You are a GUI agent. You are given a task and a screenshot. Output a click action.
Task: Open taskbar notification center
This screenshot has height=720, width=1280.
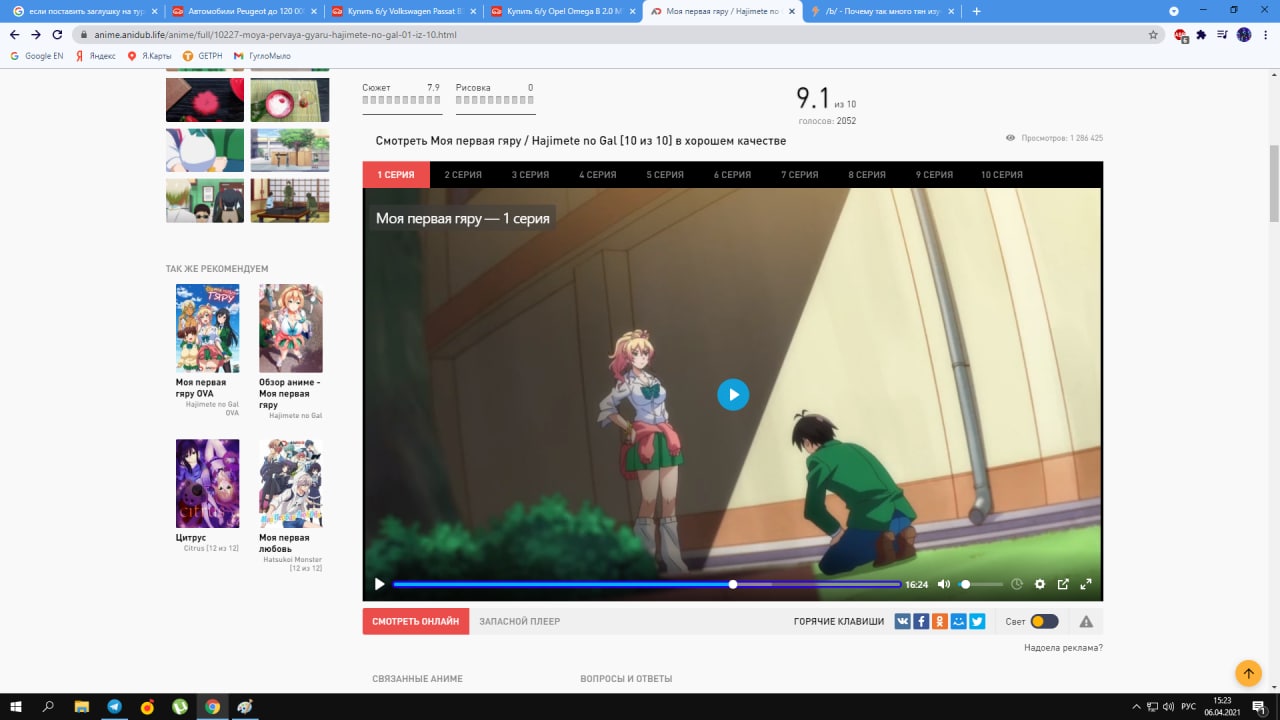1258,706
